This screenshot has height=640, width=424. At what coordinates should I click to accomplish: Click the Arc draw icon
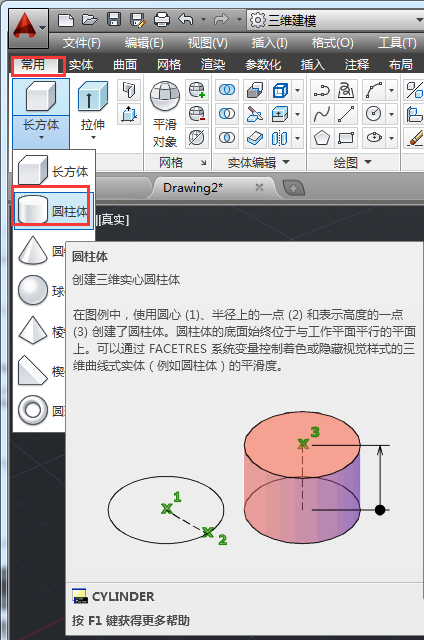pos(374,90)
